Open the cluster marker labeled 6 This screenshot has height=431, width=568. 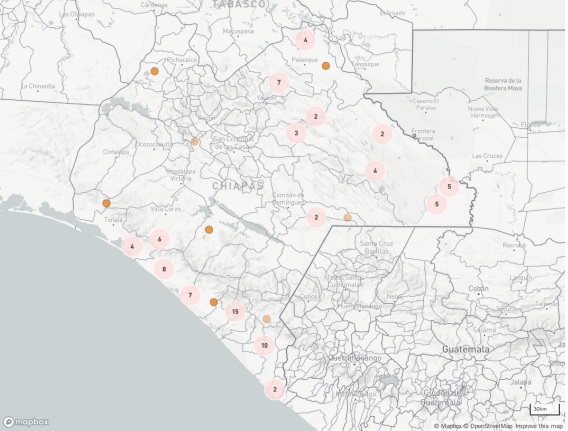click(x=159, y=239)
